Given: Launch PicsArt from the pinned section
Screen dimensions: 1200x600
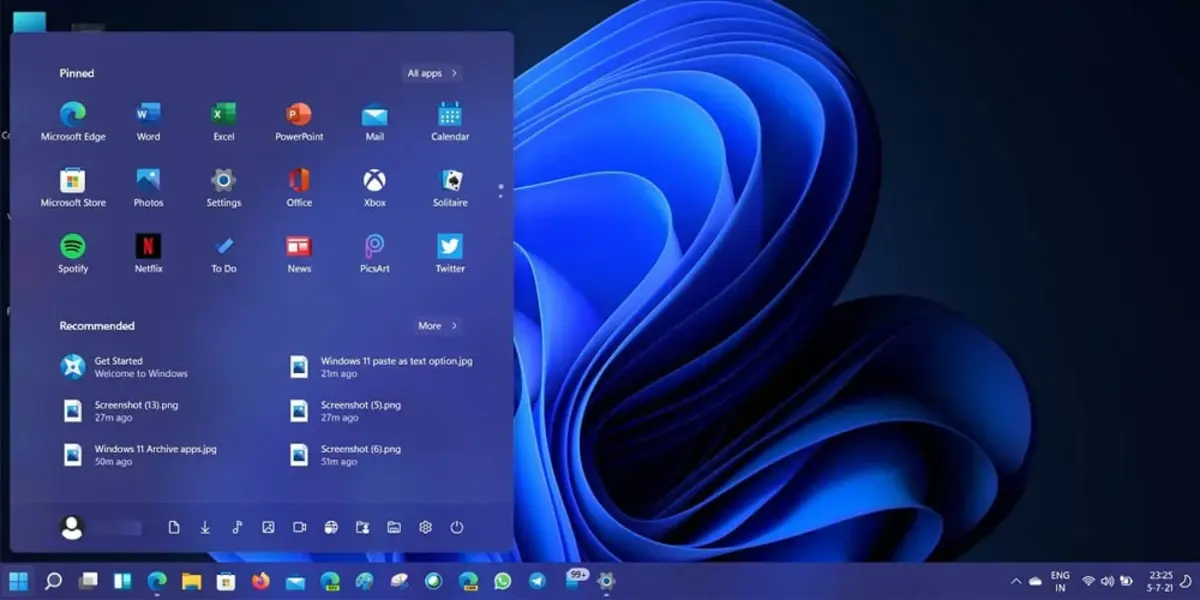Looking at the screenshot, I should pos(373,244).
